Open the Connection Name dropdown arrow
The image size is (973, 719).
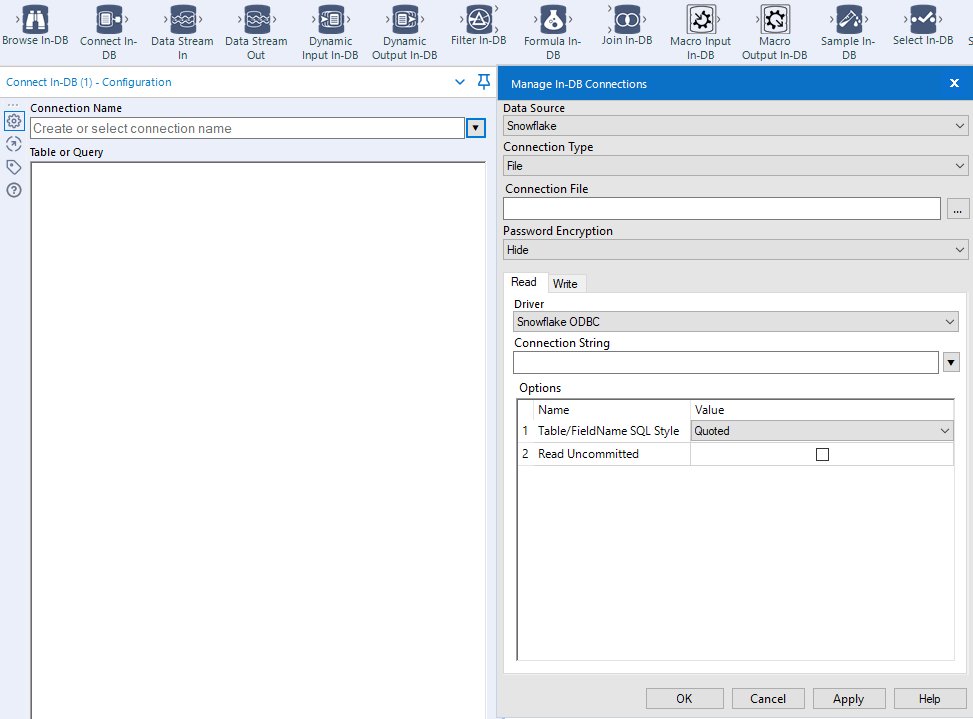475,128
